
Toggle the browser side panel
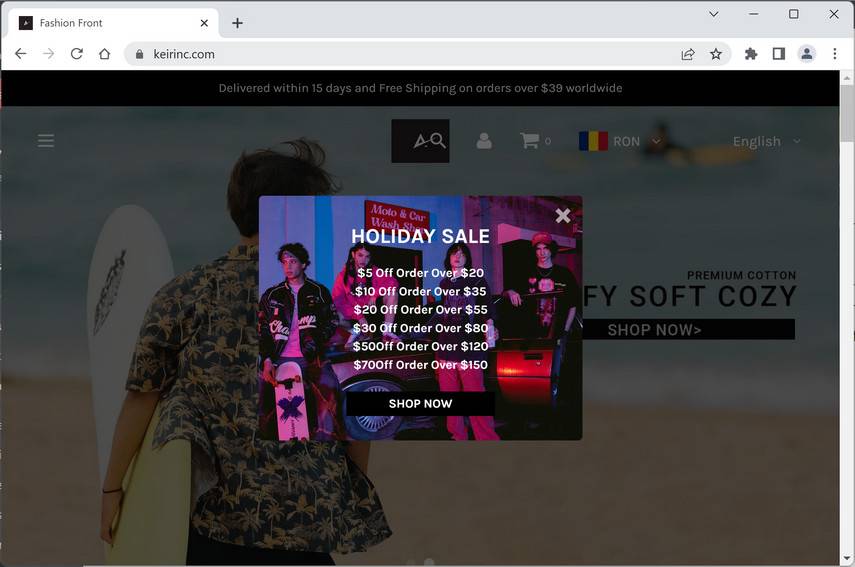pos(779,53)
